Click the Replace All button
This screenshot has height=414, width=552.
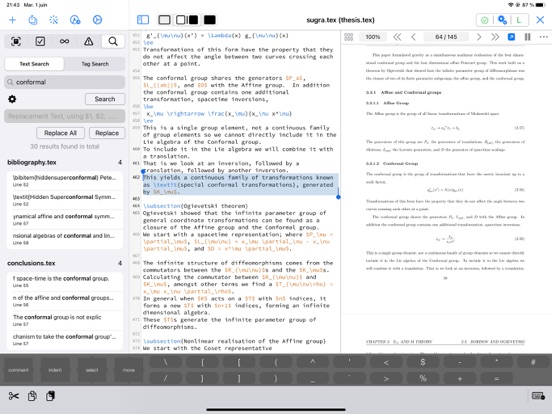point(61,133)
